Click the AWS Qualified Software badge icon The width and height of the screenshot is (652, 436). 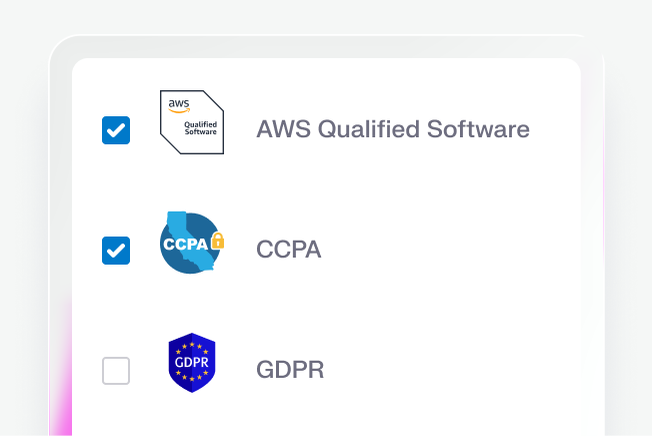[x=192, y=122]
